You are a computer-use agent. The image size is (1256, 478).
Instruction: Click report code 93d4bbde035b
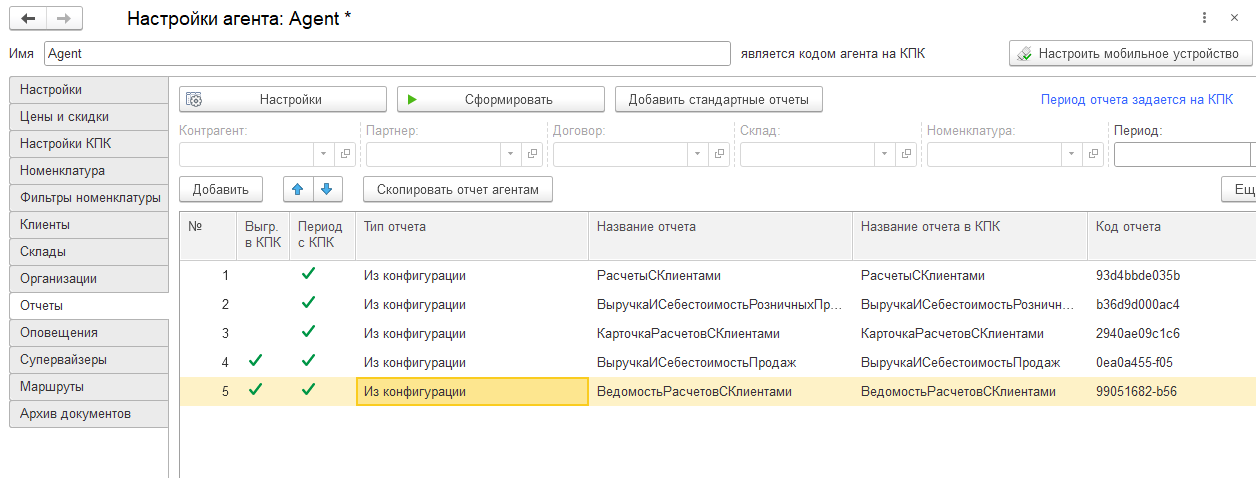1138,275
